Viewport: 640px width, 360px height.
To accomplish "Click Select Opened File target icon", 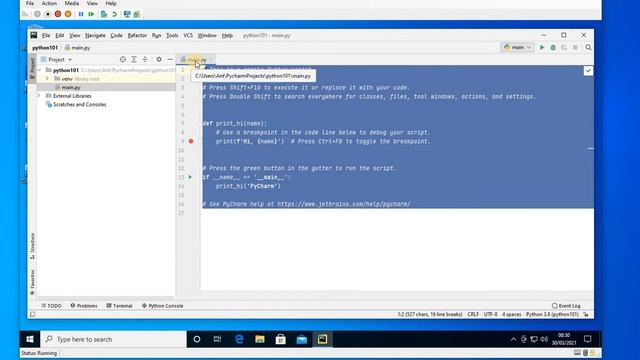I will click(x=122, y=60).
